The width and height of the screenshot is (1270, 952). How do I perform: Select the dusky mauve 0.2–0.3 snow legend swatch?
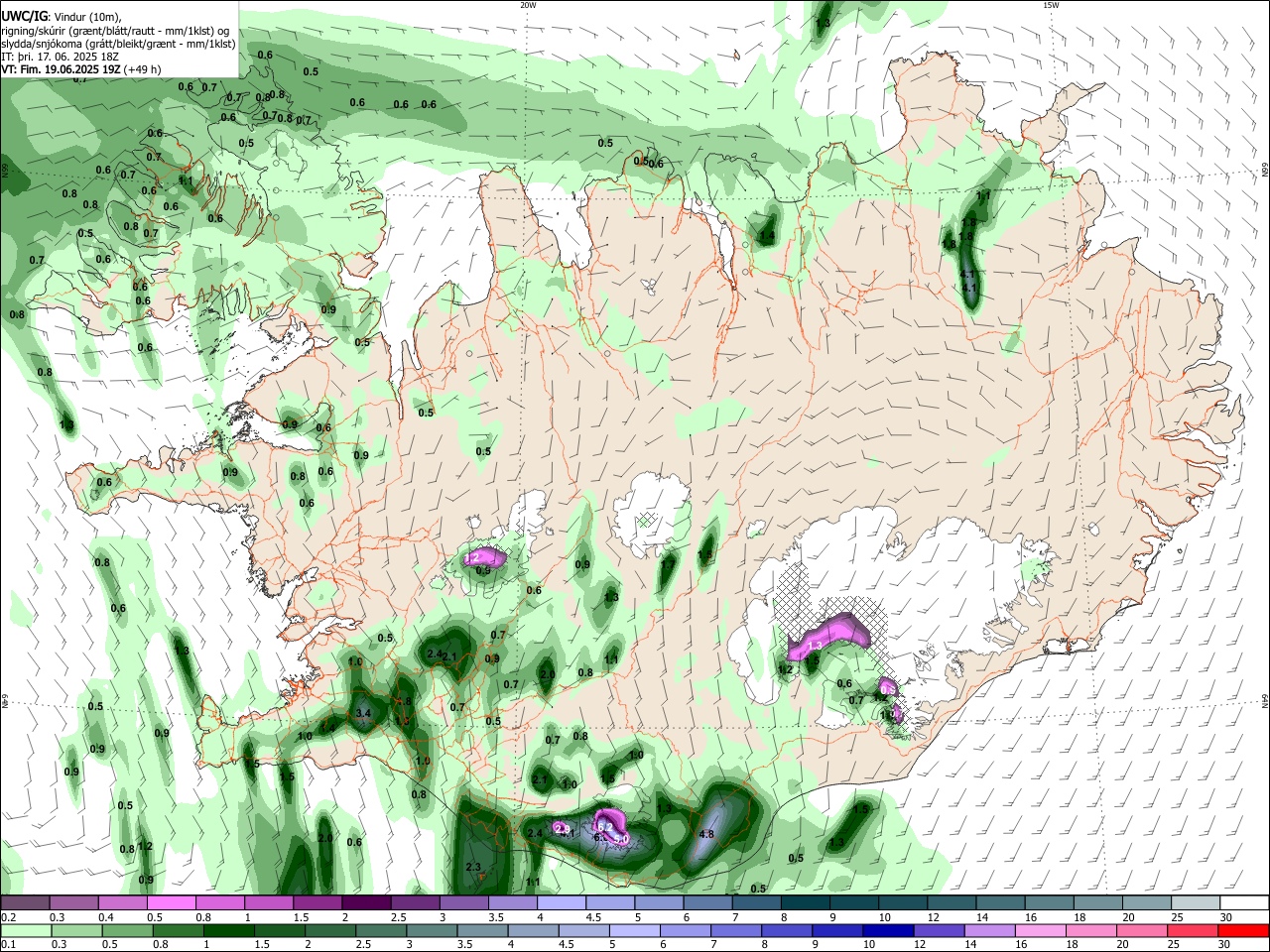[25, 902]
